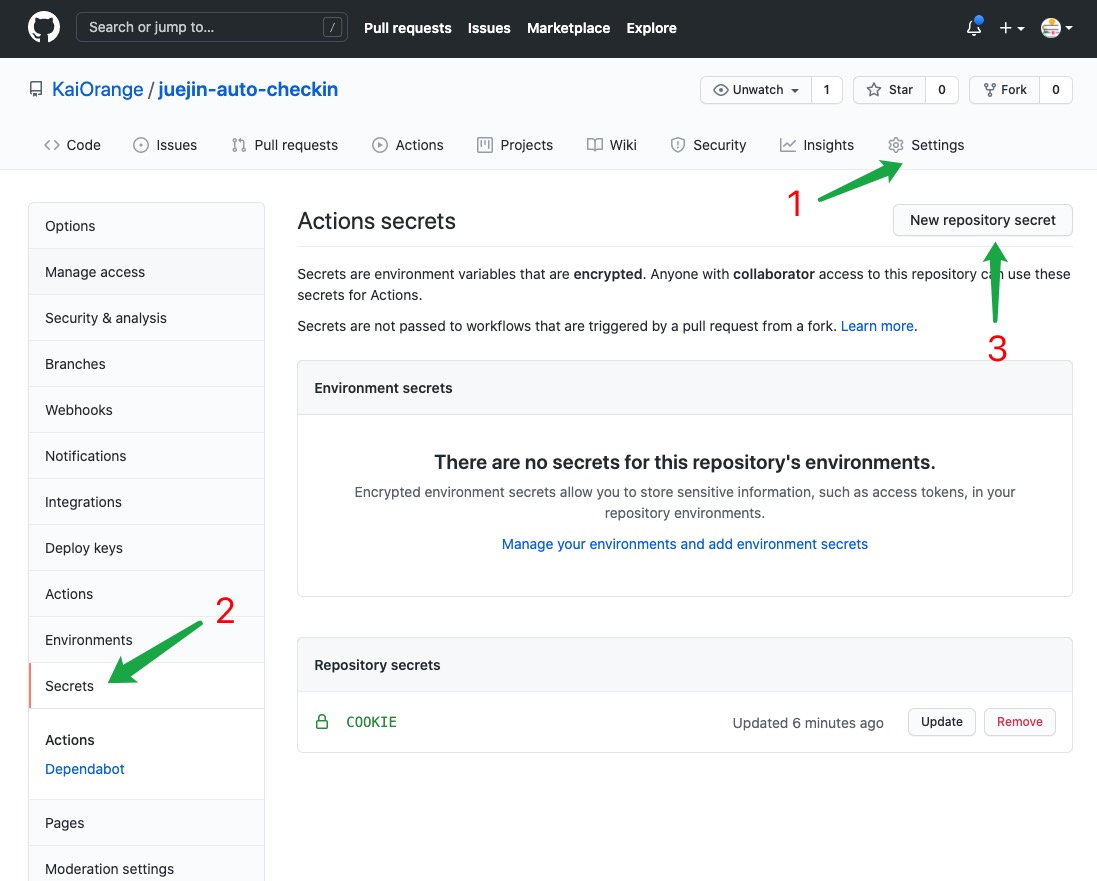The width and height of the screenshot is (1097, 881).
Task: Star this repository
Action: 889,90
